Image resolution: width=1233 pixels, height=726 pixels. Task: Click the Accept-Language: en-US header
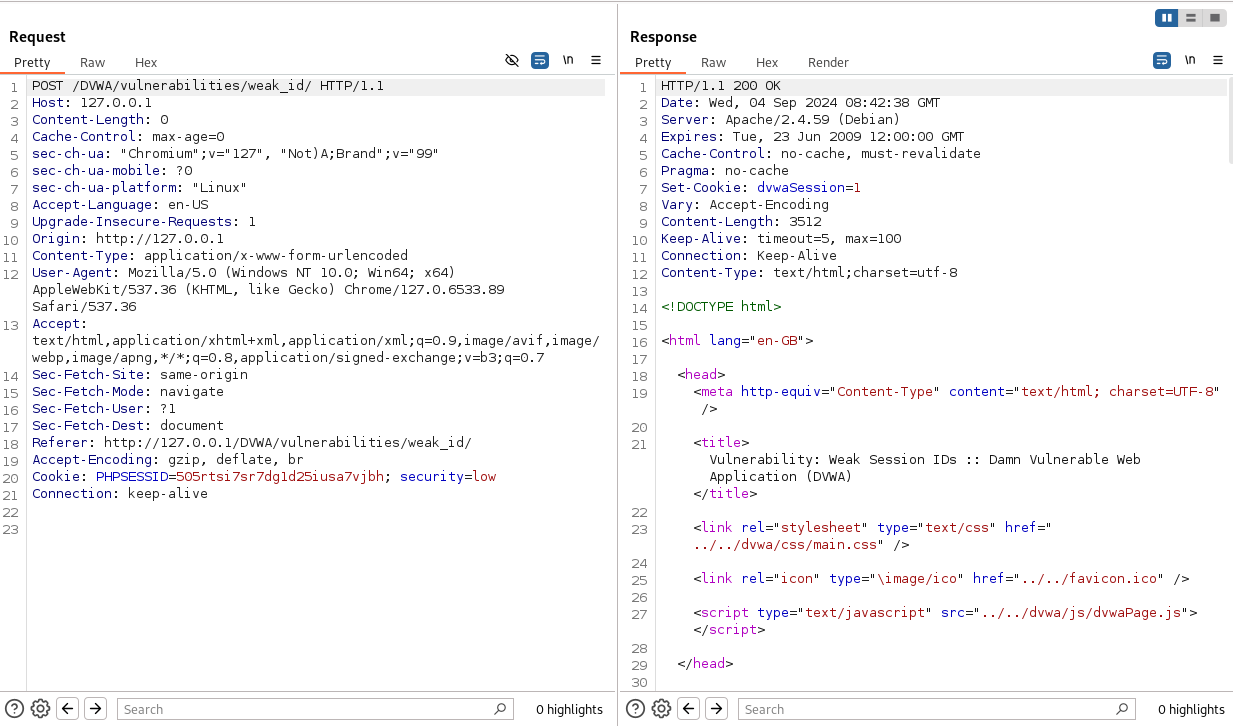tap(120, 206)
